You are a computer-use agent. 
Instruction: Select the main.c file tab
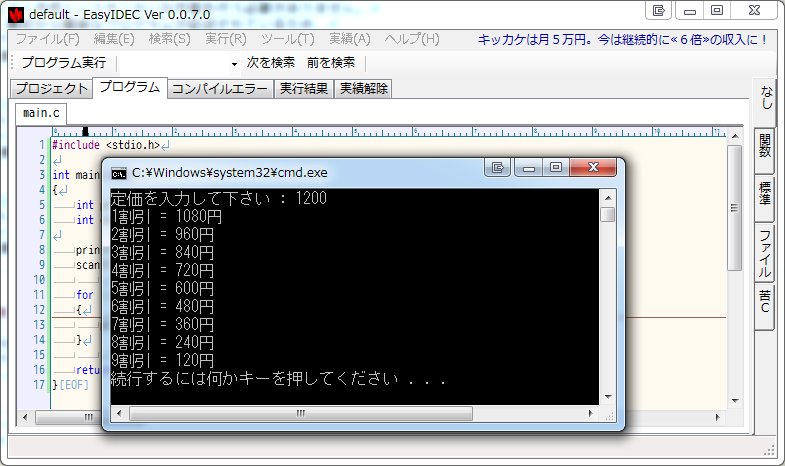[x=41, y=113]
